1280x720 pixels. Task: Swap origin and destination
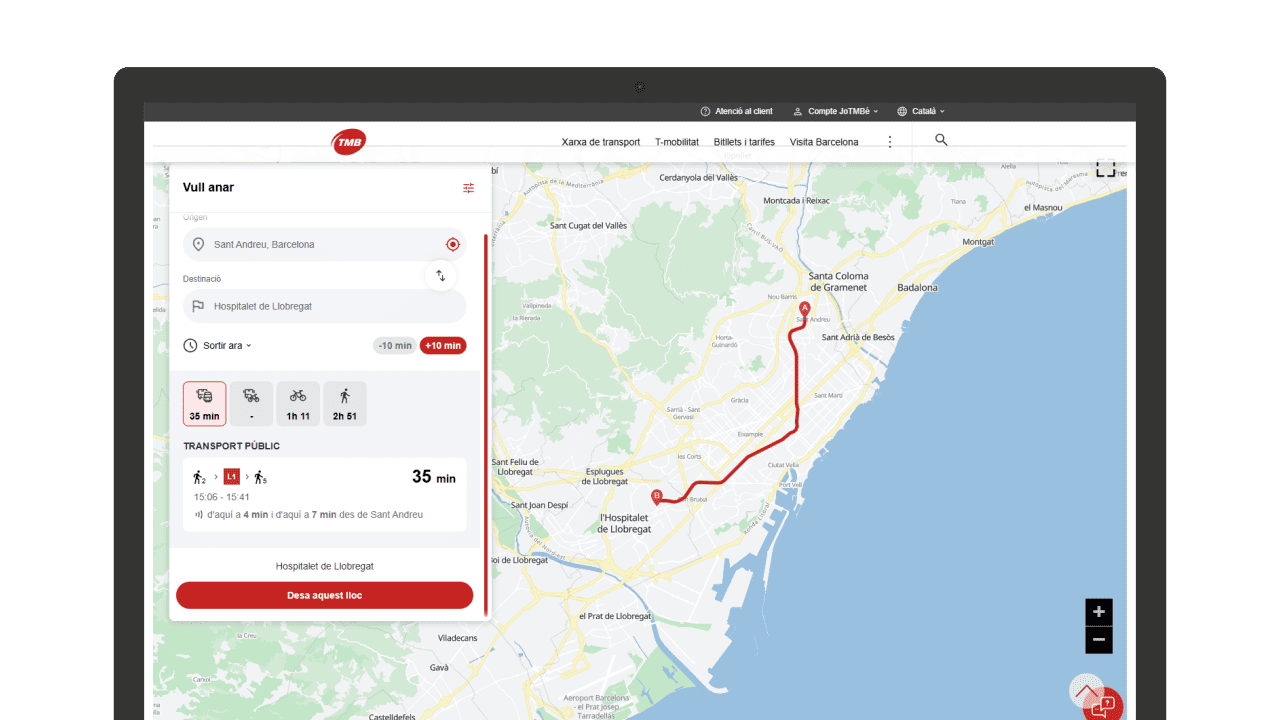pyautogui.click(x=441, y=275)
